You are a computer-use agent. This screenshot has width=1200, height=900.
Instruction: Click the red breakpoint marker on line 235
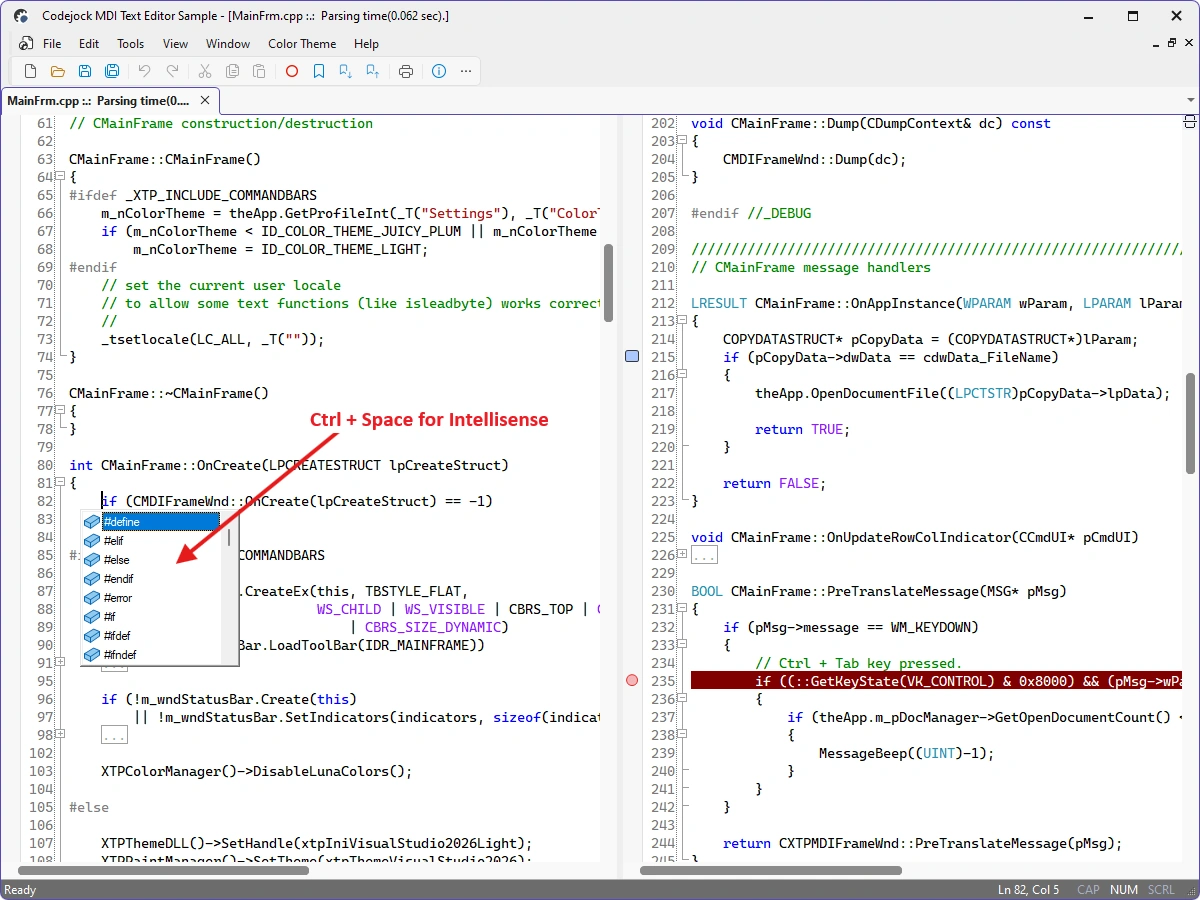click(631, 680)
